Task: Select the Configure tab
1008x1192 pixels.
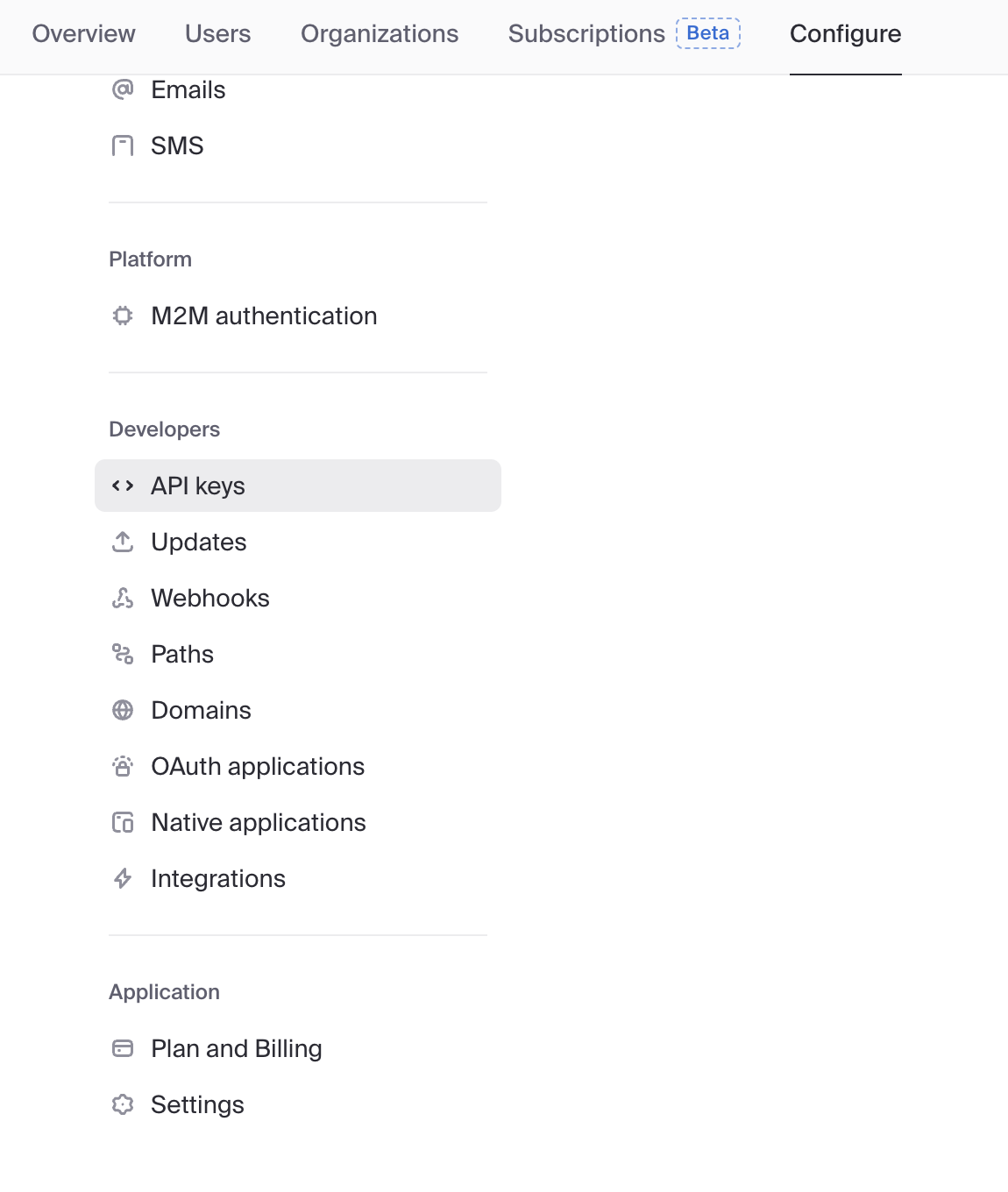Action: 845,34
